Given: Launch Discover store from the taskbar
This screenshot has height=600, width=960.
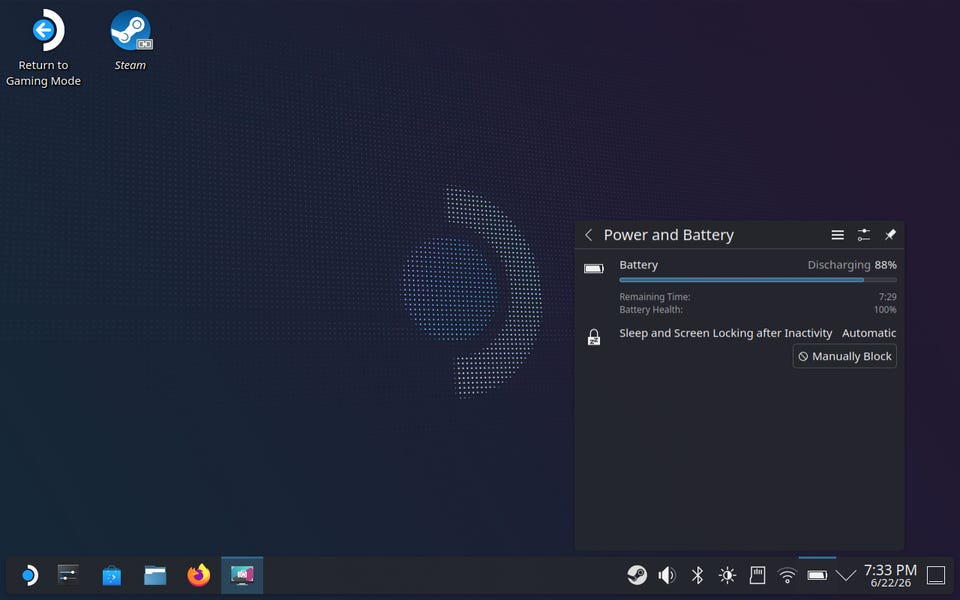Looking at the screenshot, I should (x=111, y=576).
